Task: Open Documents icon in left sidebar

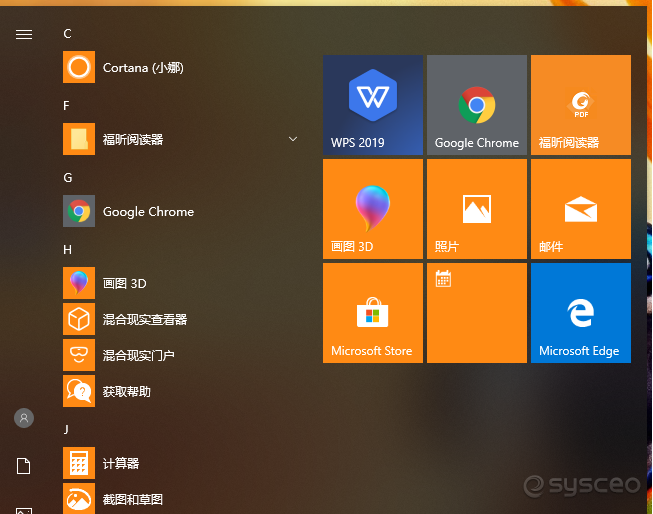Action: click(23, 466)
